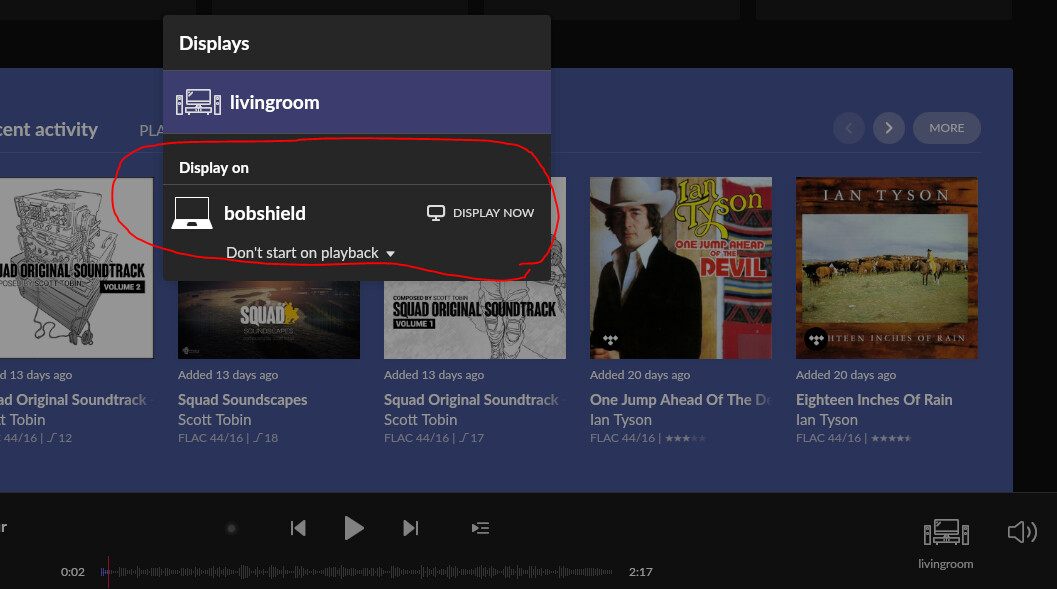Click Eighteen Inches Of Rain title
The width and height of the screenshot is (1057, 589).
[x=874, y=400]
